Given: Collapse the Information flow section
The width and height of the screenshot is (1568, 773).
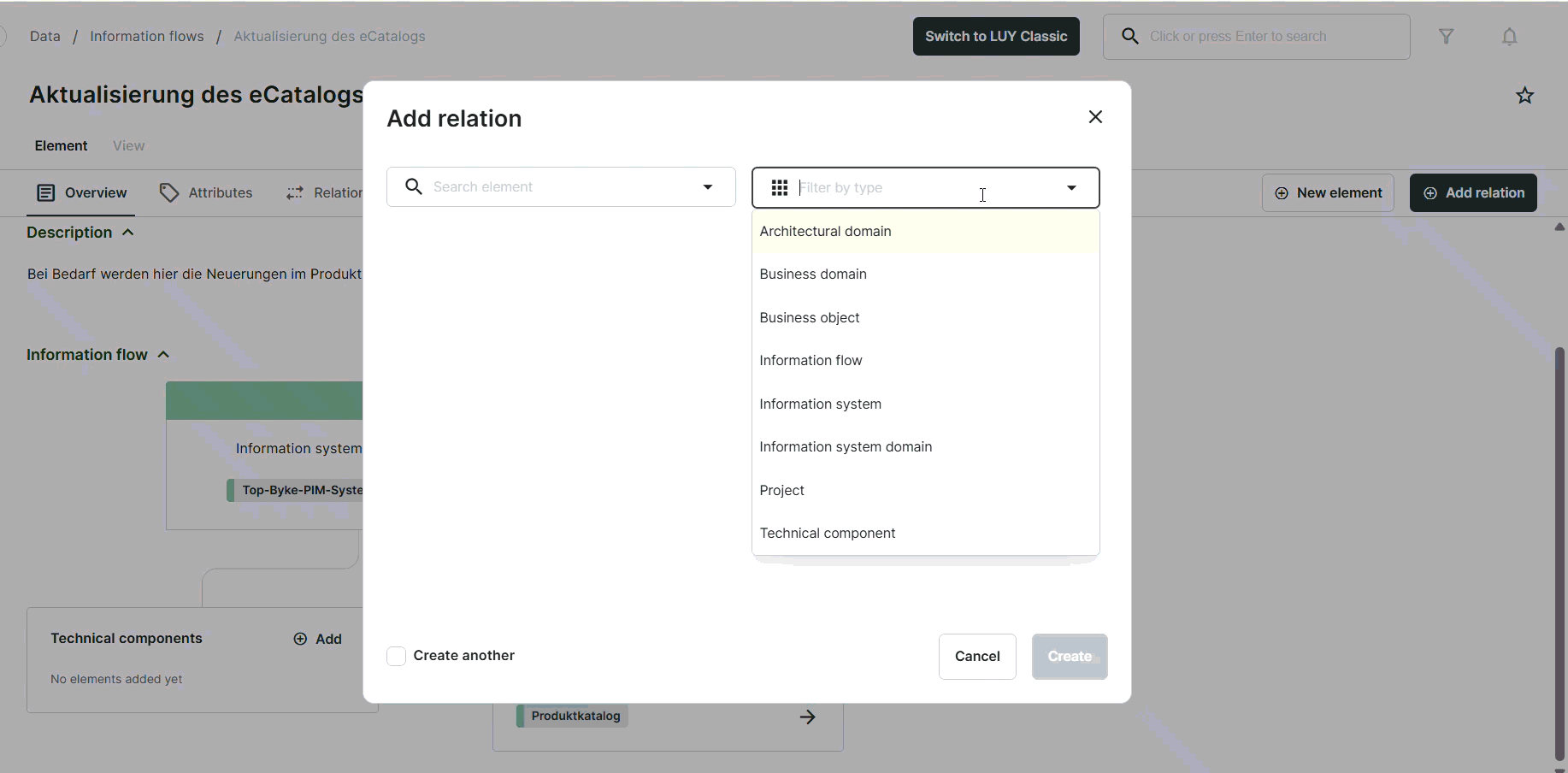Looking at the screenshot, I should pos(164,355).
